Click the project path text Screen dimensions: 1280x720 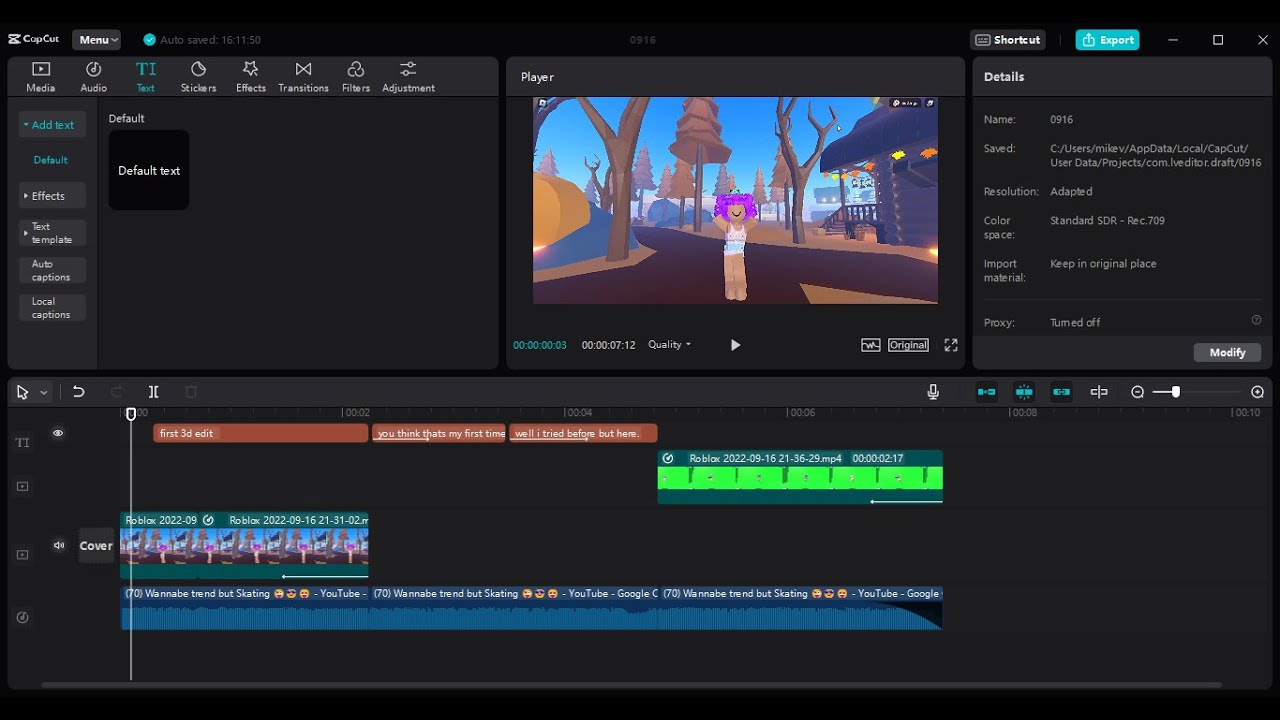pyautogui.click(x=1155, y=155)
